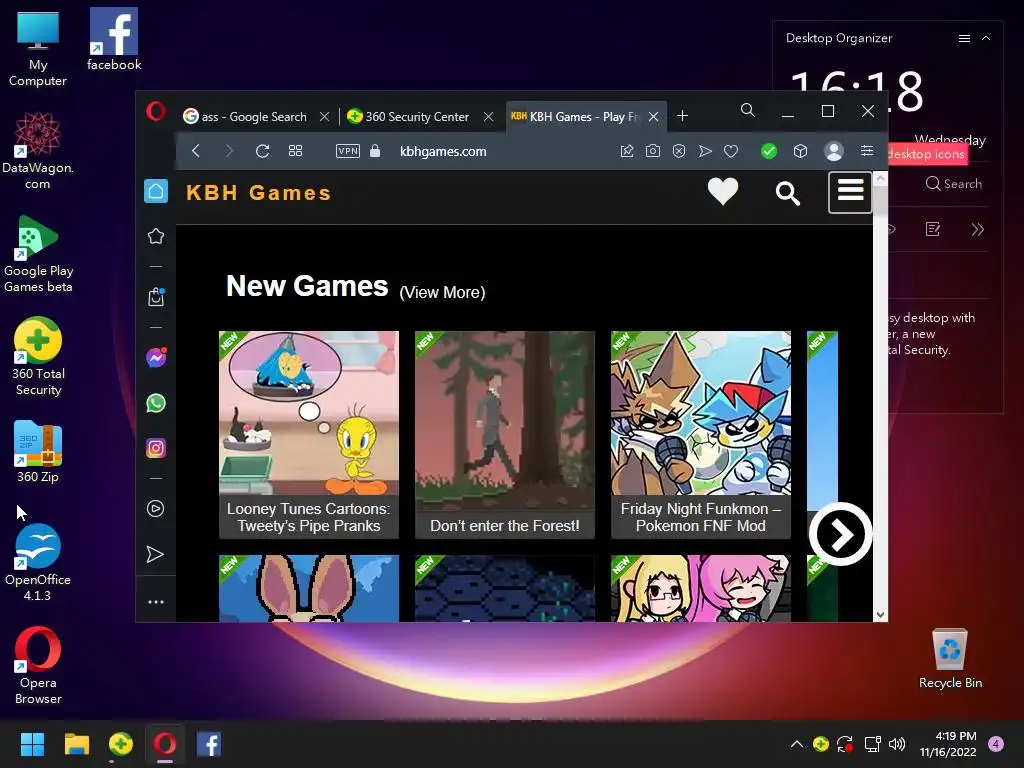Image resolution: width=1024 pixels, height=768 pixels.
Task: Open the sidebar shopping bag icon
Action: point(156,297)
